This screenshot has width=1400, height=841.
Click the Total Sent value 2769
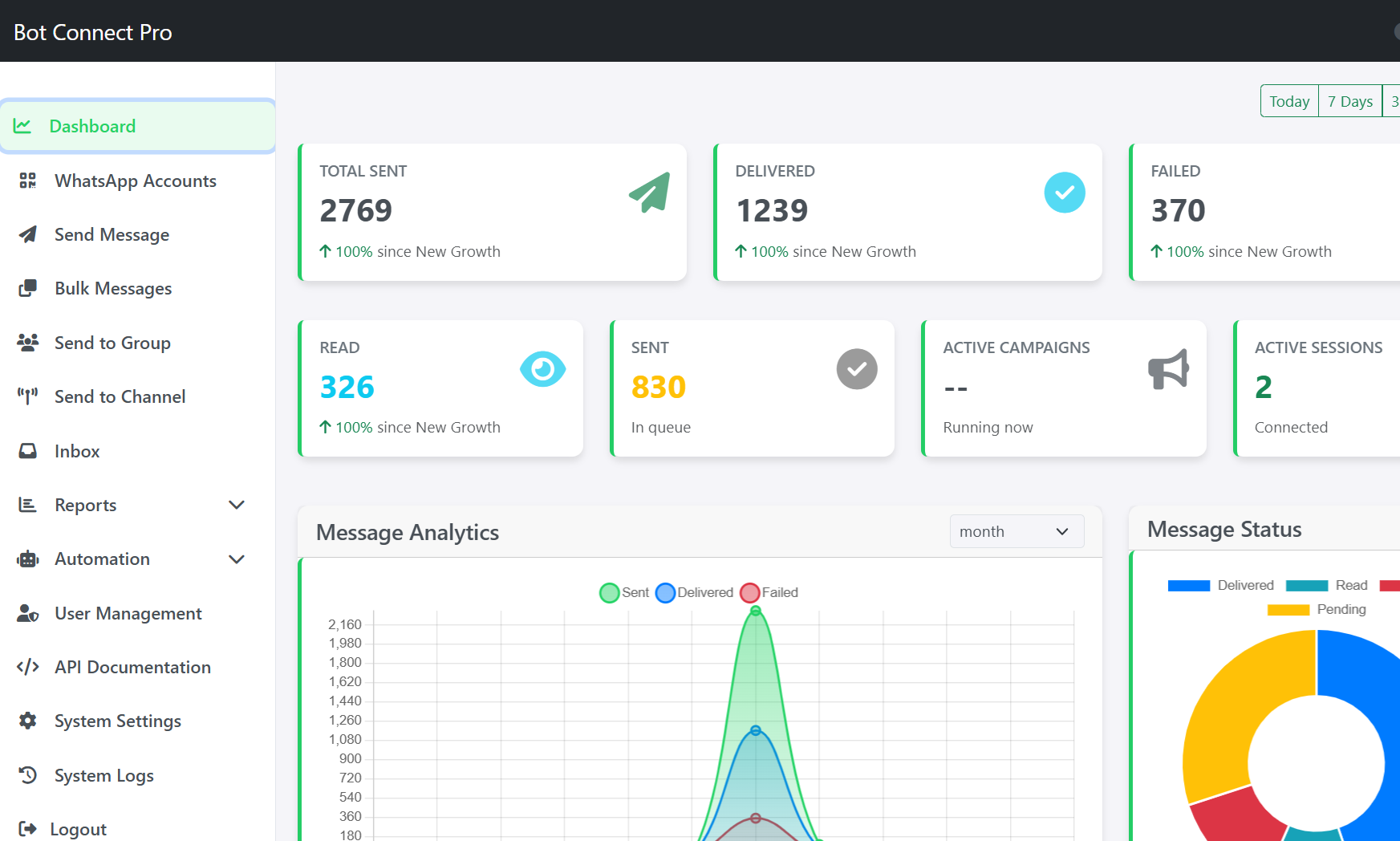356,210
